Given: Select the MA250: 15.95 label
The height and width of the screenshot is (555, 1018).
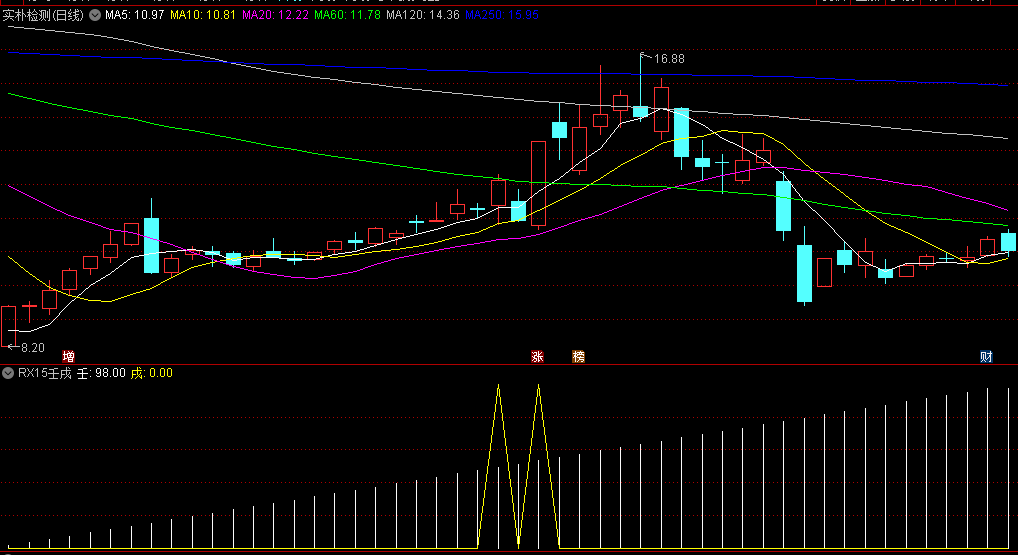Looking at the screenshot, I should click(x=502, y=15).
